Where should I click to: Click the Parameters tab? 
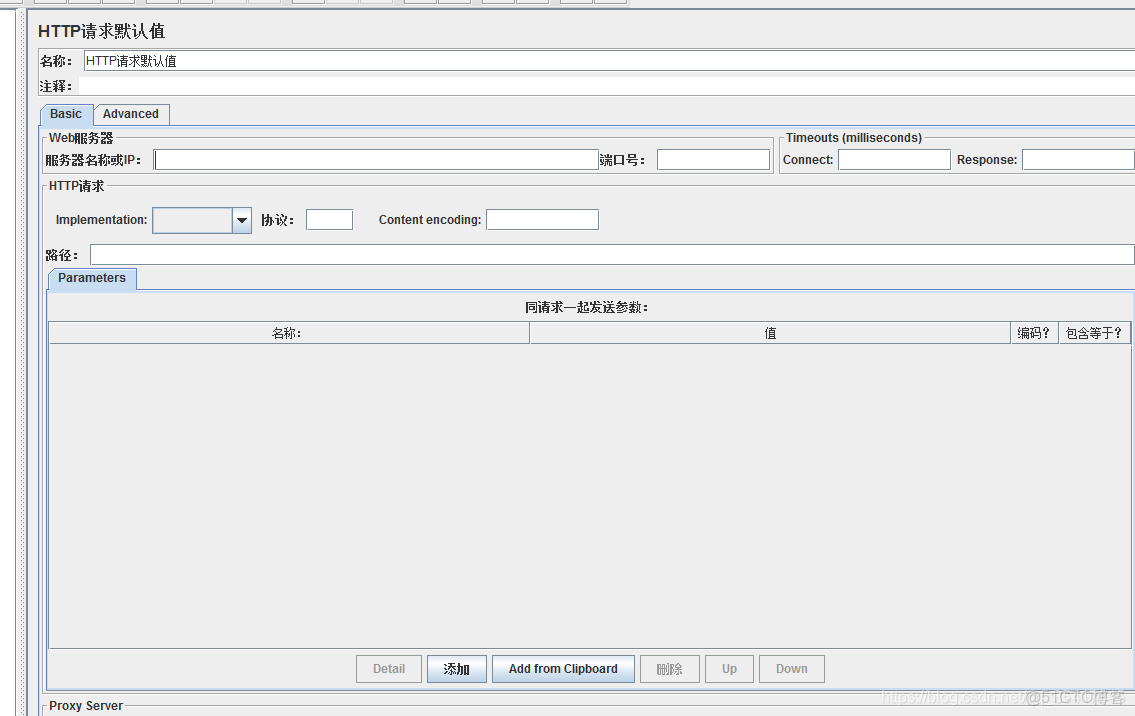[x=91, y=278]
